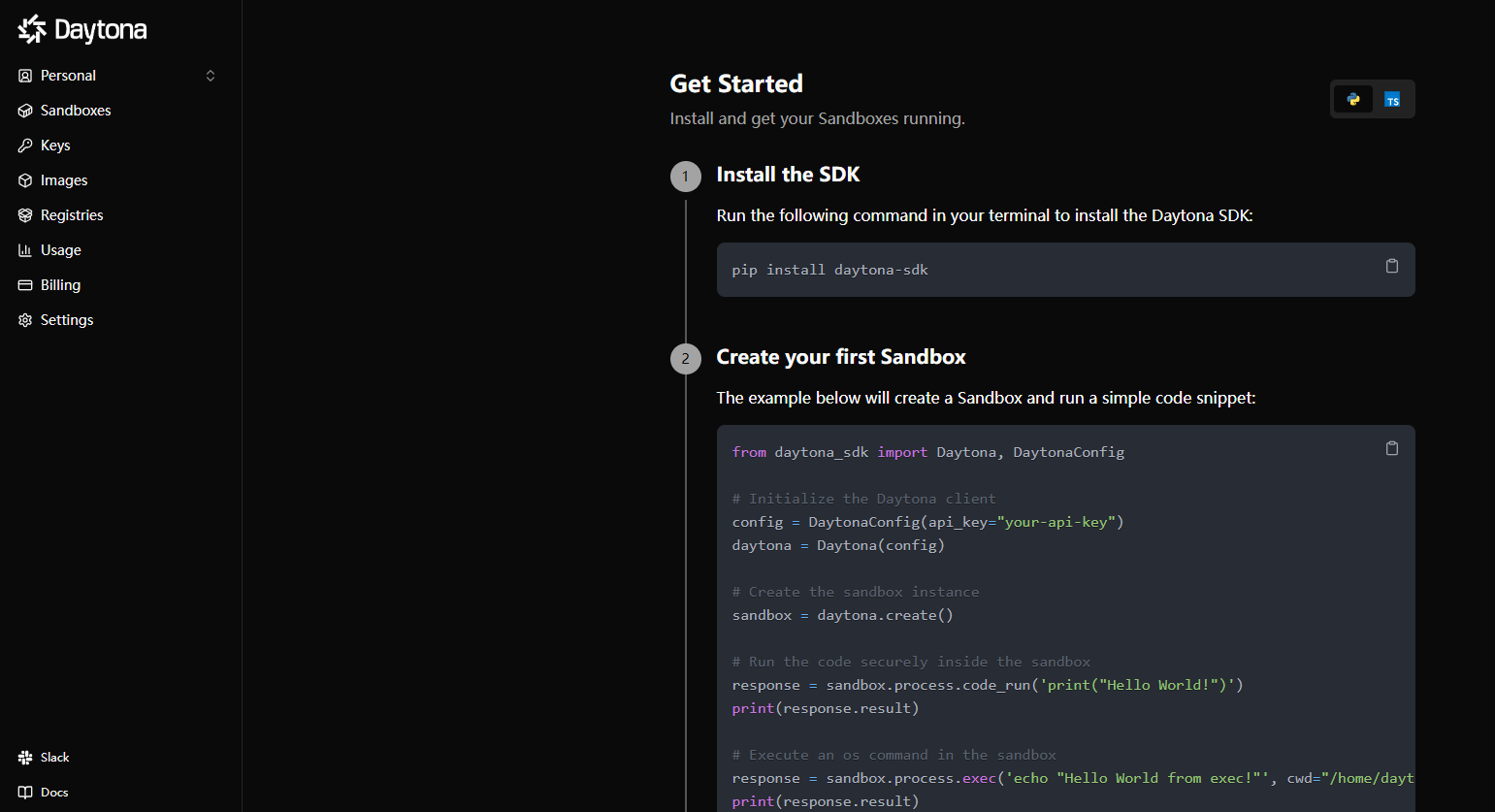Image resolution: width=1495 pixels, height=812 pixels.
Task: Click the Keys key icon
Action: pos(25,146)
